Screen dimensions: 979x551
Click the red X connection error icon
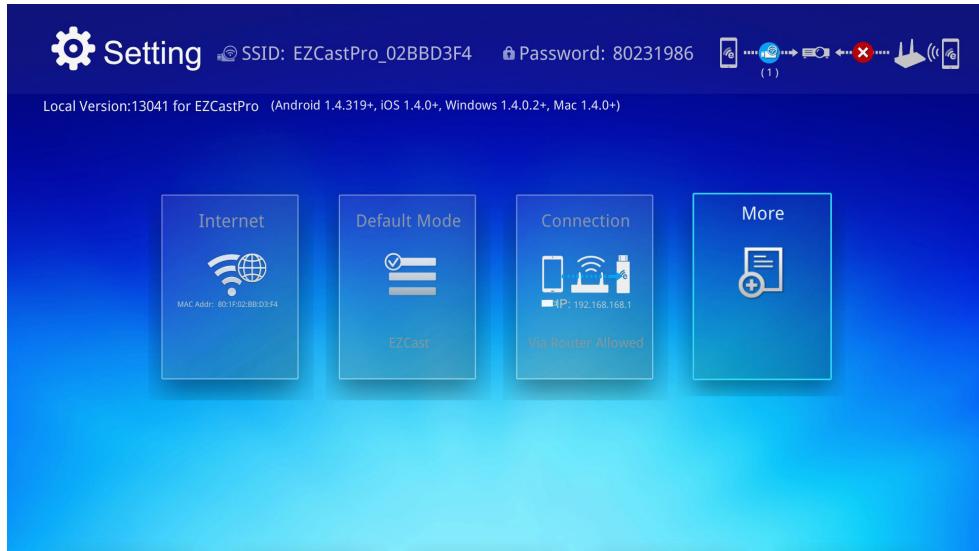point(863,52)
